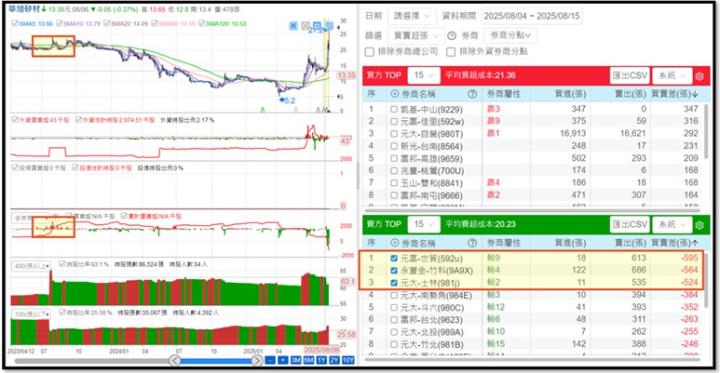720x373 pixels.
Task: Click the right arrow handle on the chart range bar
Action: click(256, 361)
